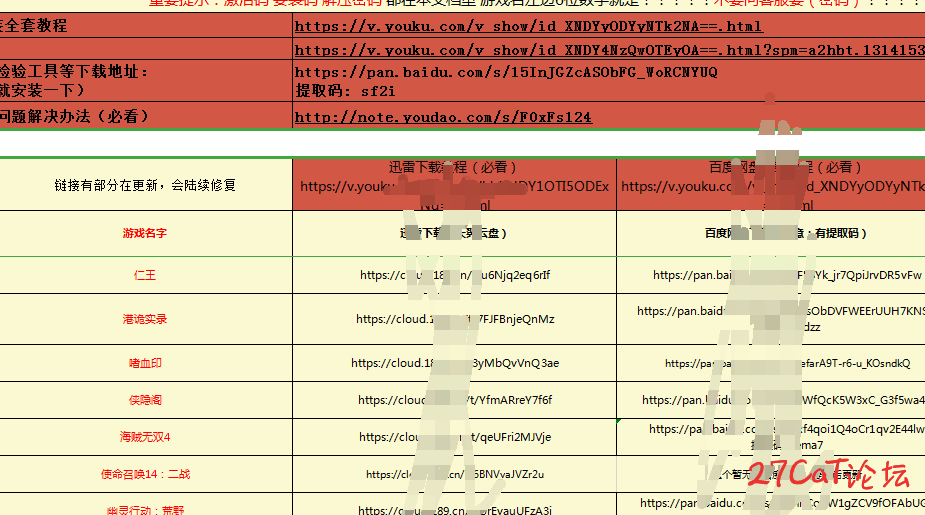Click the 侠隐阁 cloud link ending YfmARreY7f6f
This screenshot has width=925, height=515.
pos(455,400)
